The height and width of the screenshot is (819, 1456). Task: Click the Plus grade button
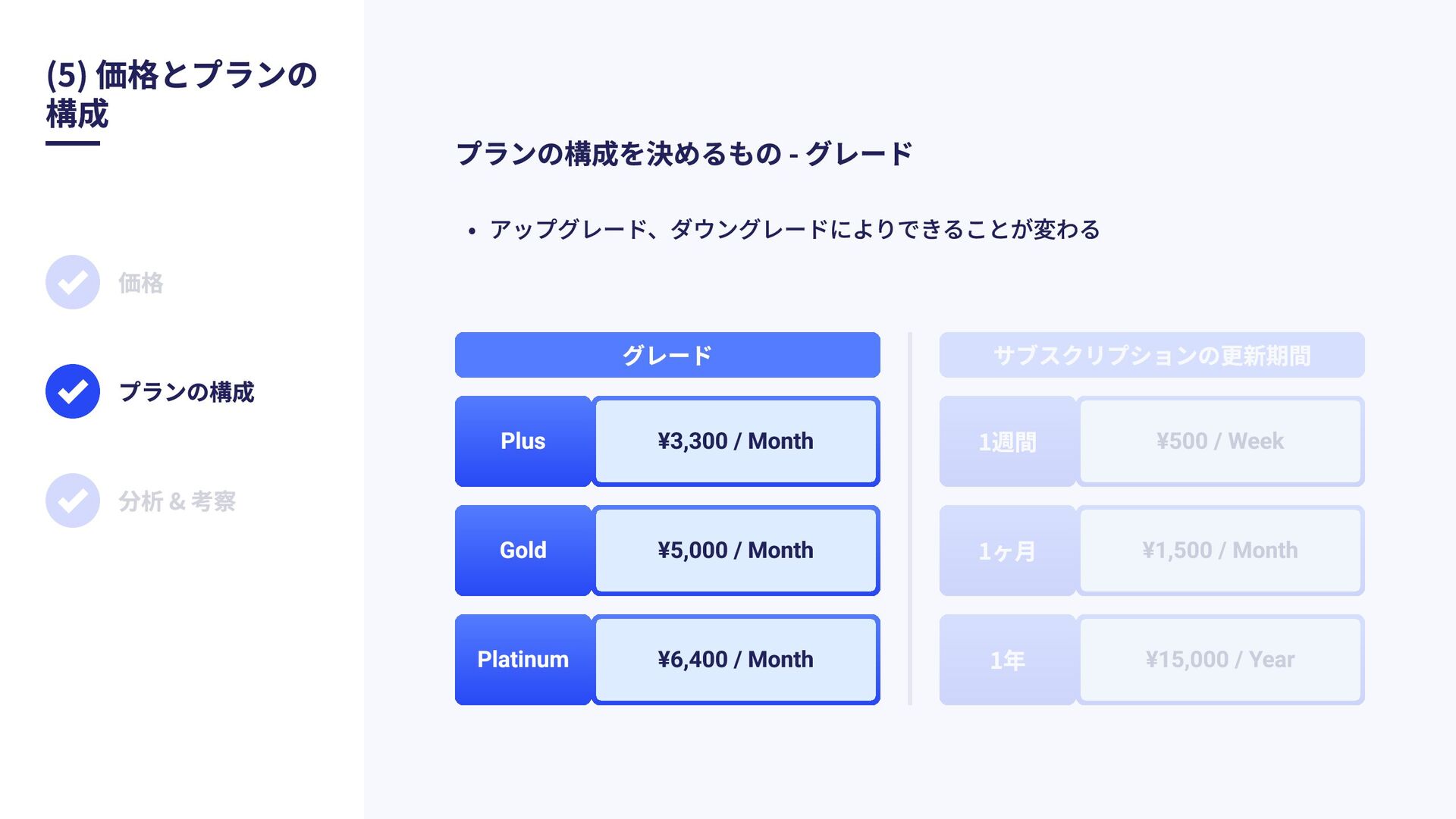[523, 441]
